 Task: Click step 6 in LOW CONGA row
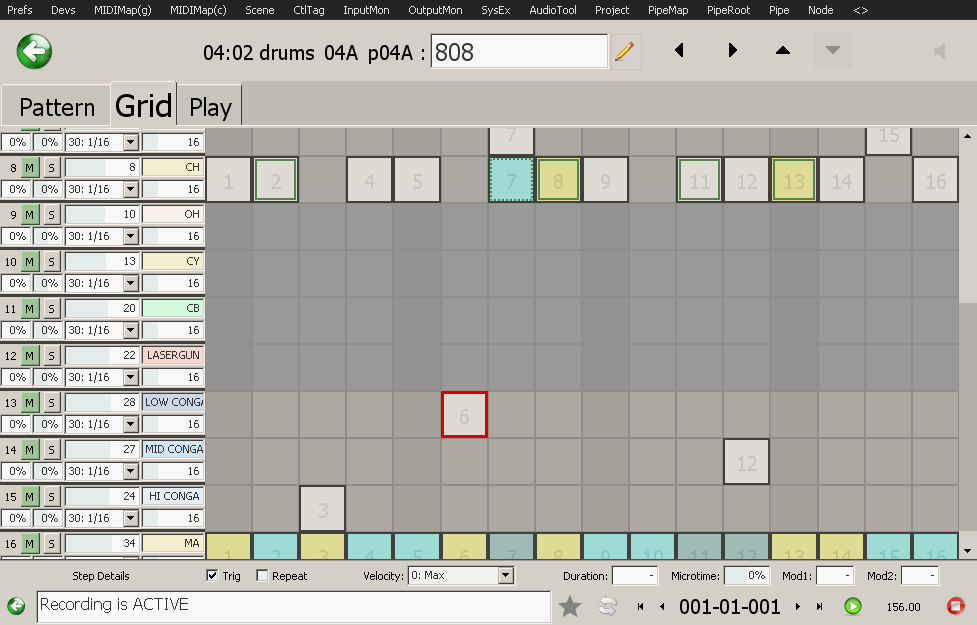coord(464,415)
